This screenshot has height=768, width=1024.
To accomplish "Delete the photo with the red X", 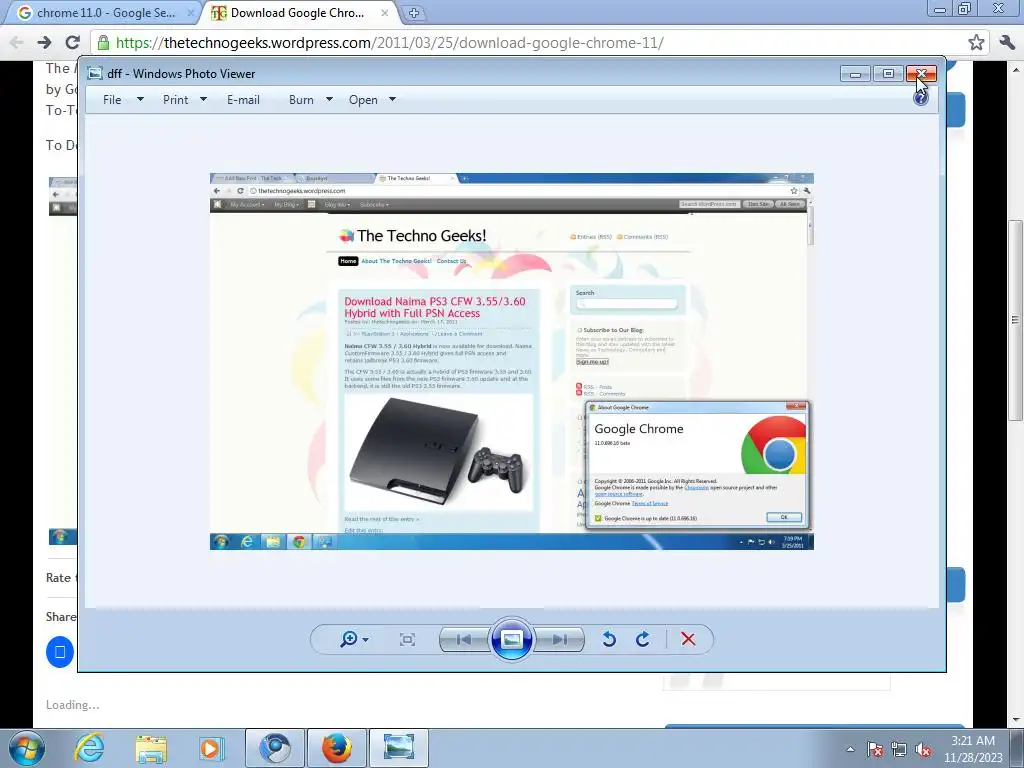I will (x=688, y=639).
